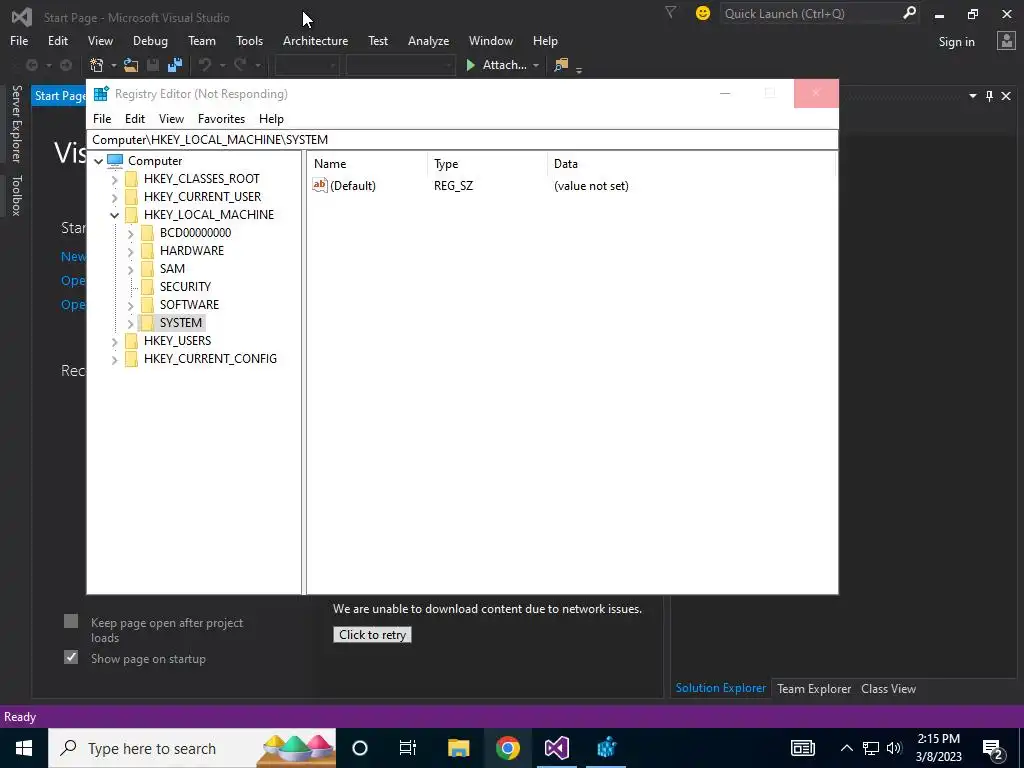The width and height of the screenshot is (1024, 768).
Task: Click the Computer icon in registry tree
Action: click(x=115, y=161)
